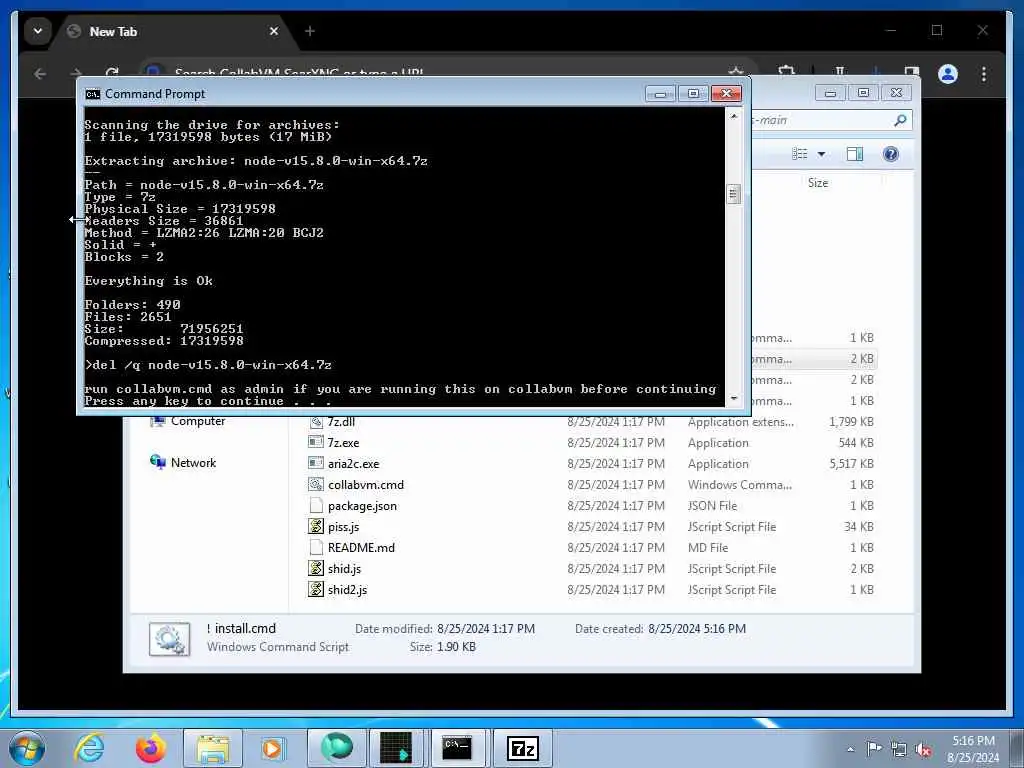Select the piss.js file
The height and width of the screenshot is (768, 1024).
[344, 526]
